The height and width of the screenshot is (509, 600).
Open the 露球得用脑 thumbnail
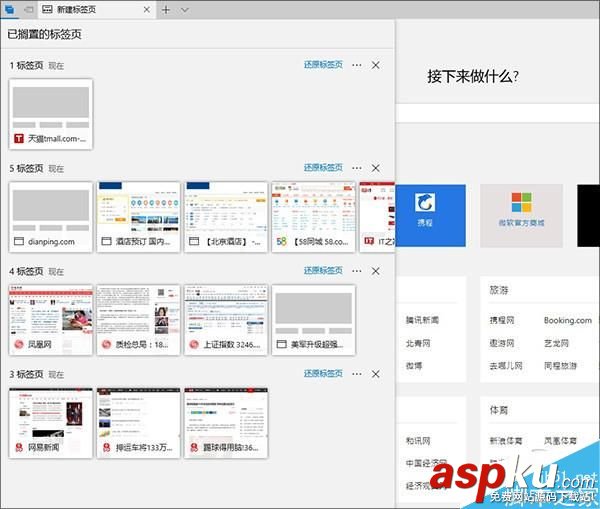coord(226,423)
